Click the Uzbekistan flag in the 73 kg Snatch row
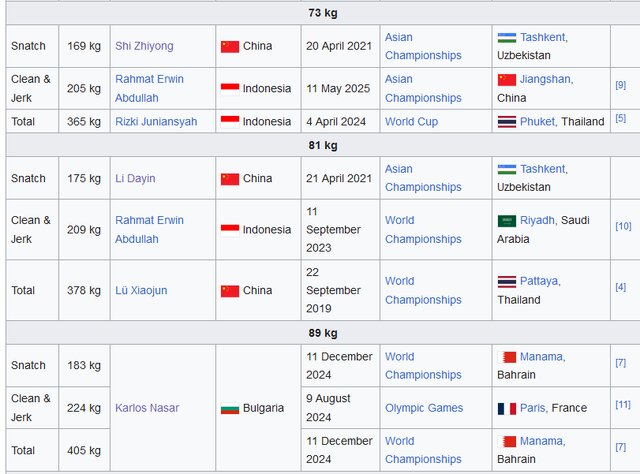Screen dimensions: 640x474 point(506,37)
